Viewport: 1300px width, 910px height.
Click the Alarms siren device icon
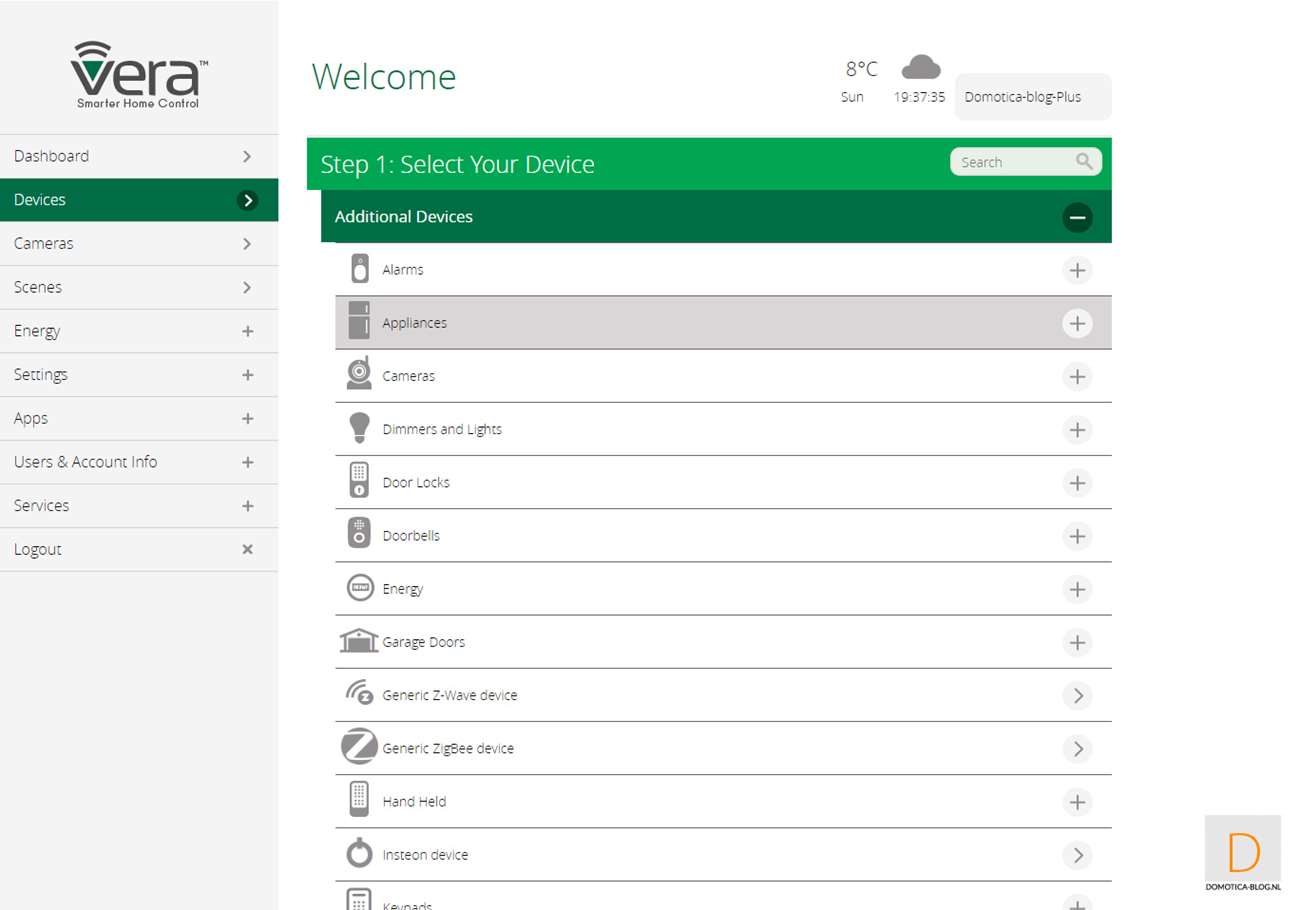(359, 270)
